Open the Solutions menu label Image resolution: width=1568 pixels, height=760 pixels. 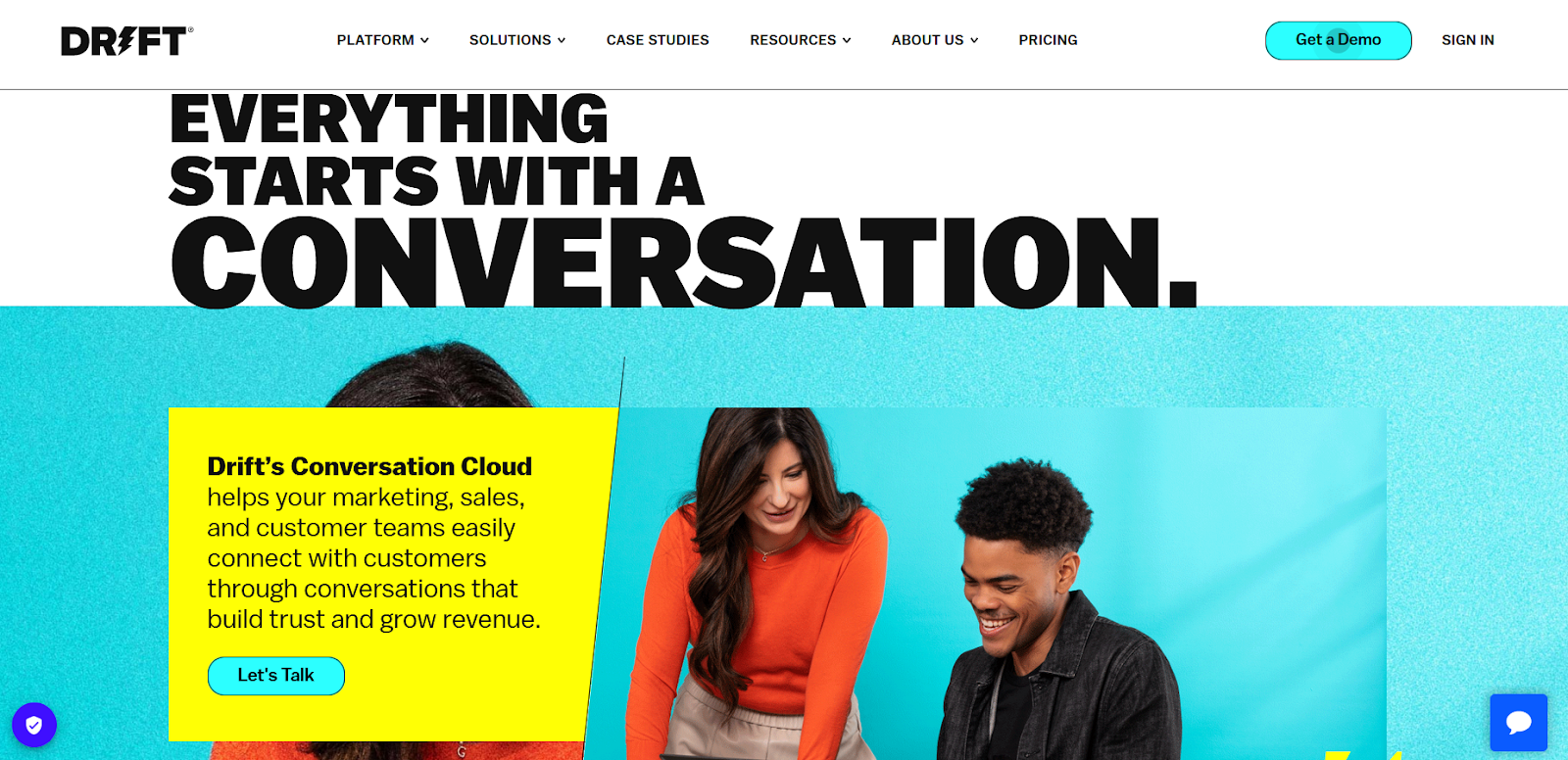[x=510, y=40]
